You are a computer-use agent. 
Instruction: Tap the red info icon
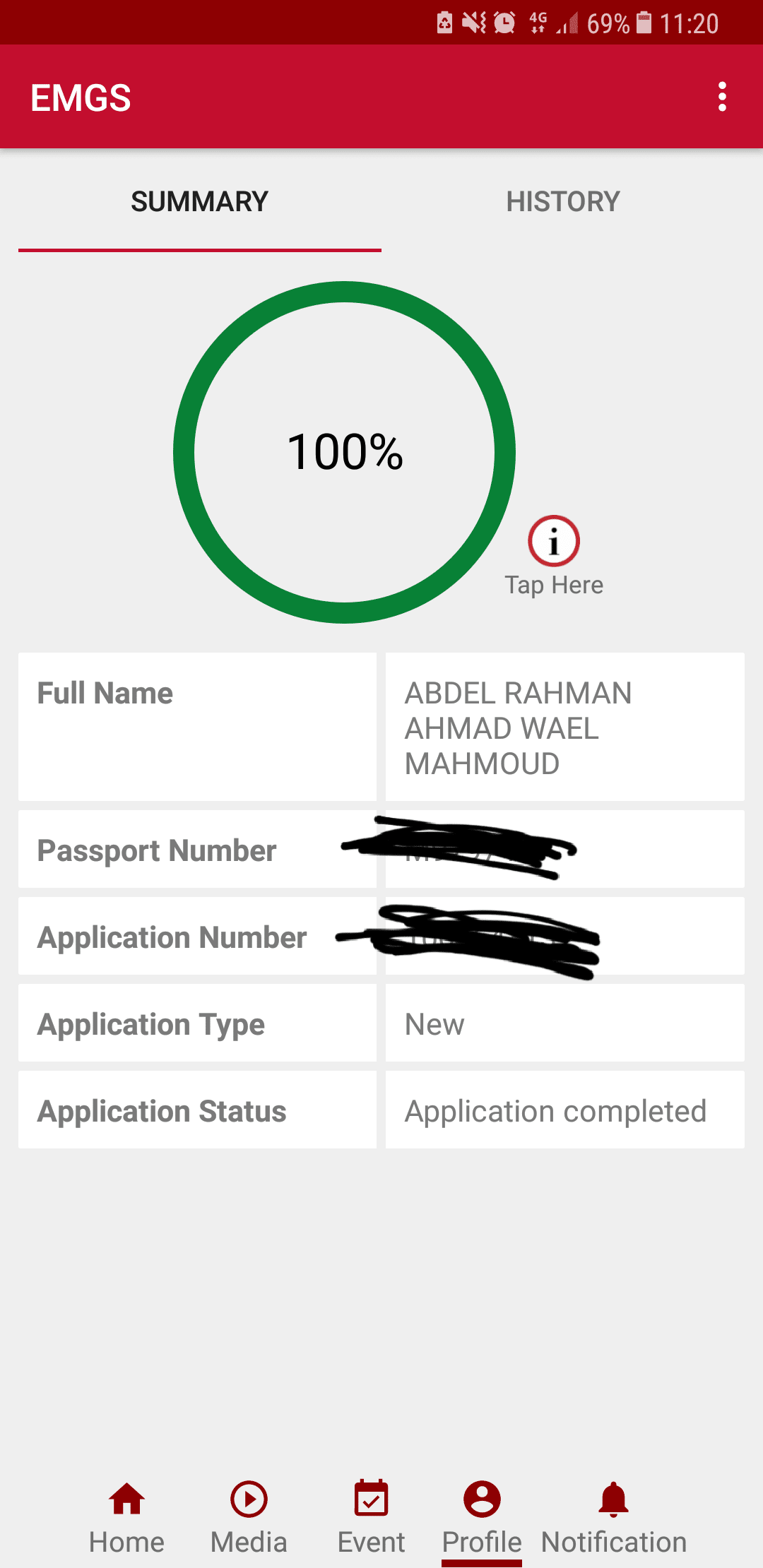coord(554,541)
